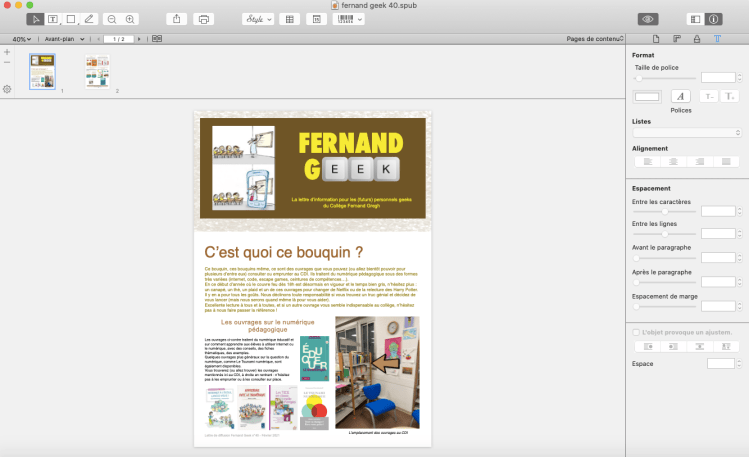
Task: Open the 40% zoom level dropdown
Action: coord(21,39)
